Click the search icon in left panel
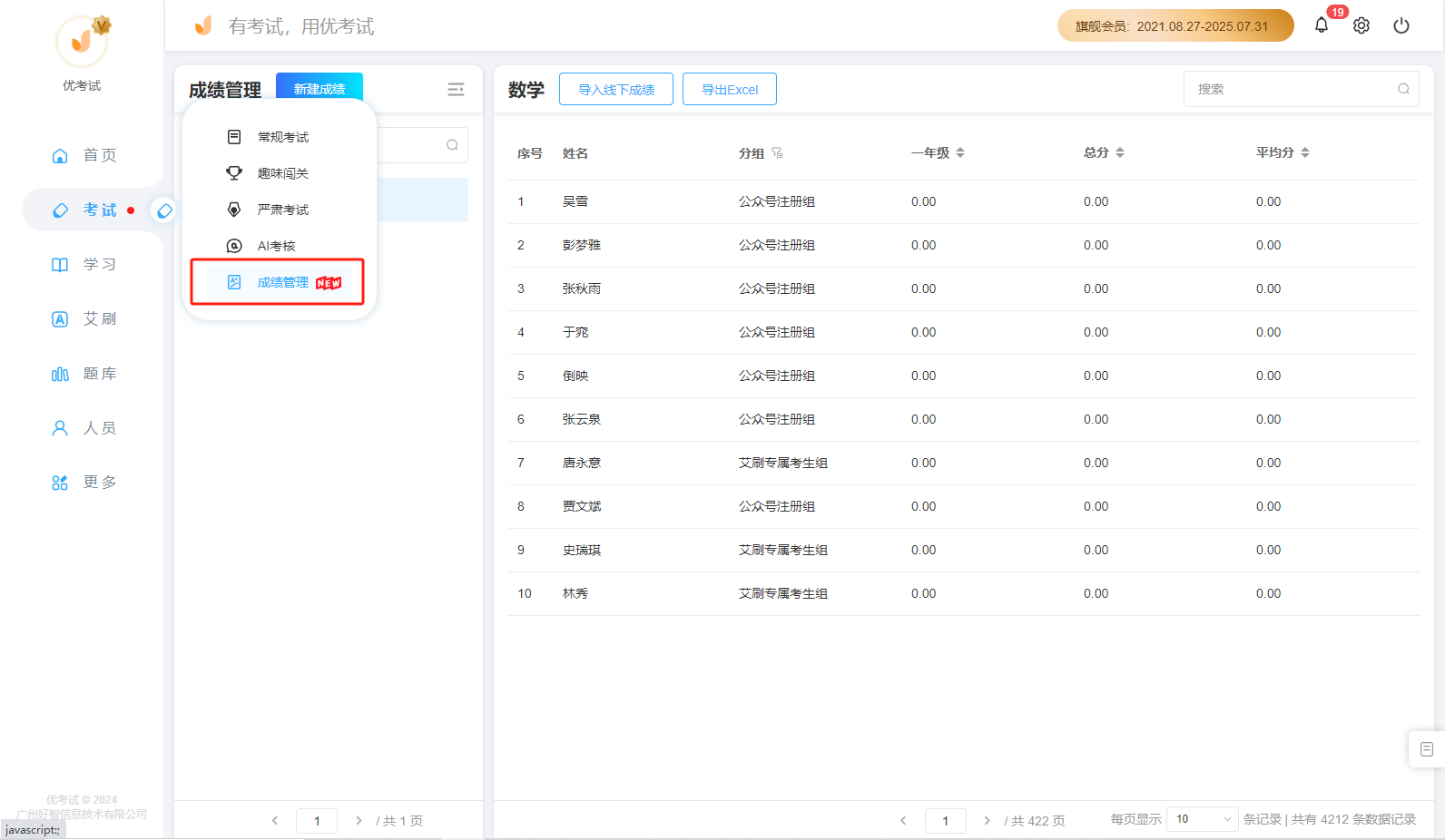This screenshot has width=1445, height=840. [x=452, y=145]
